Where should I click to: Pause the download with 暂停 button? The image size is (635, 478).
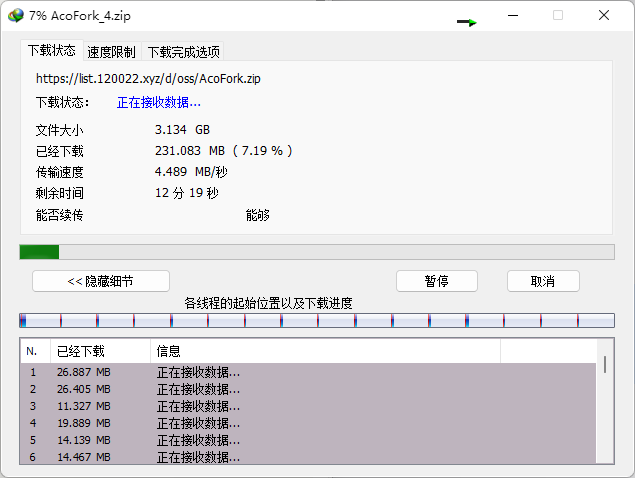[x=436, y=281]
